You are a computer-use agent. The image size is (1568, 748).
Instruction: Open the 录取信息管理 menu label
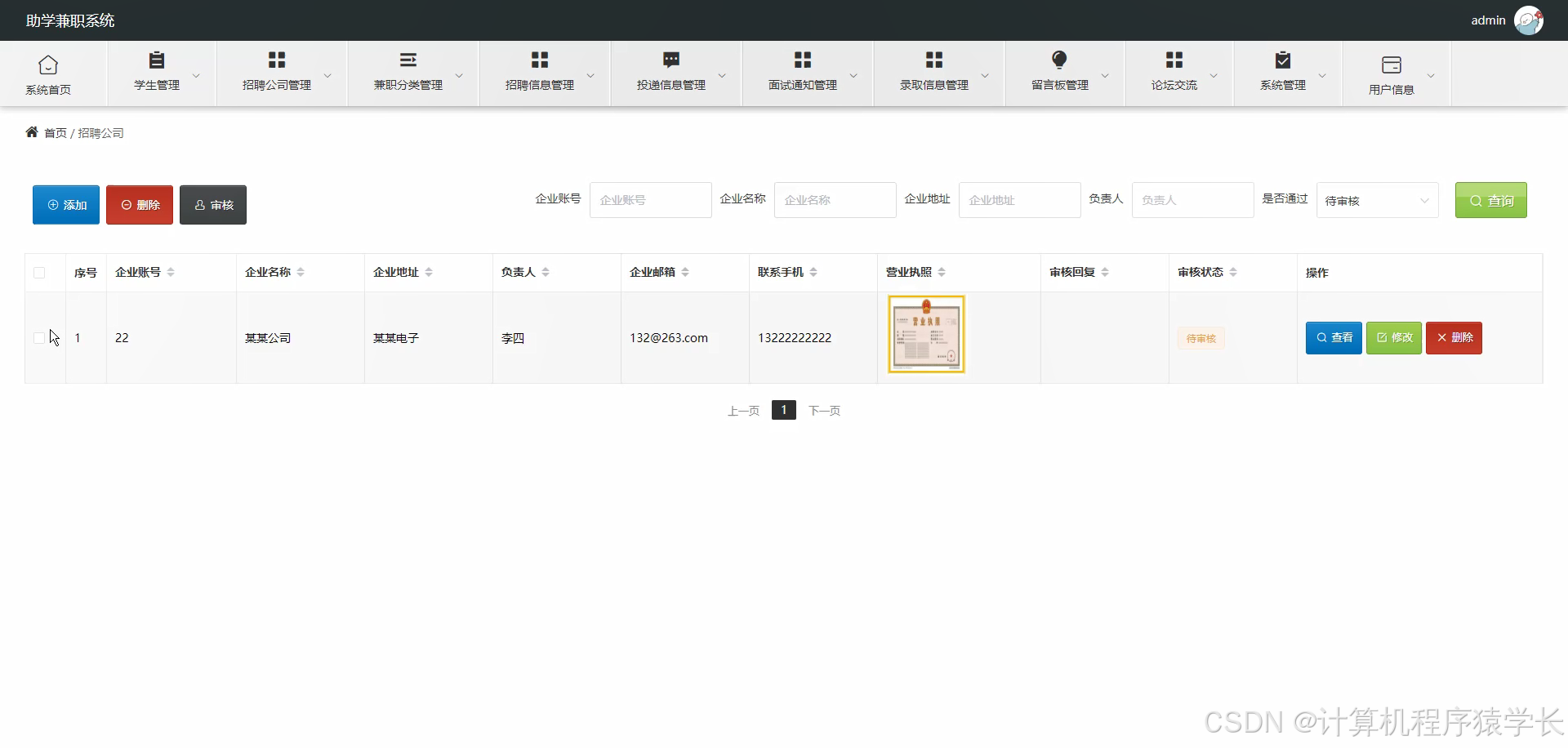point(934,85)
